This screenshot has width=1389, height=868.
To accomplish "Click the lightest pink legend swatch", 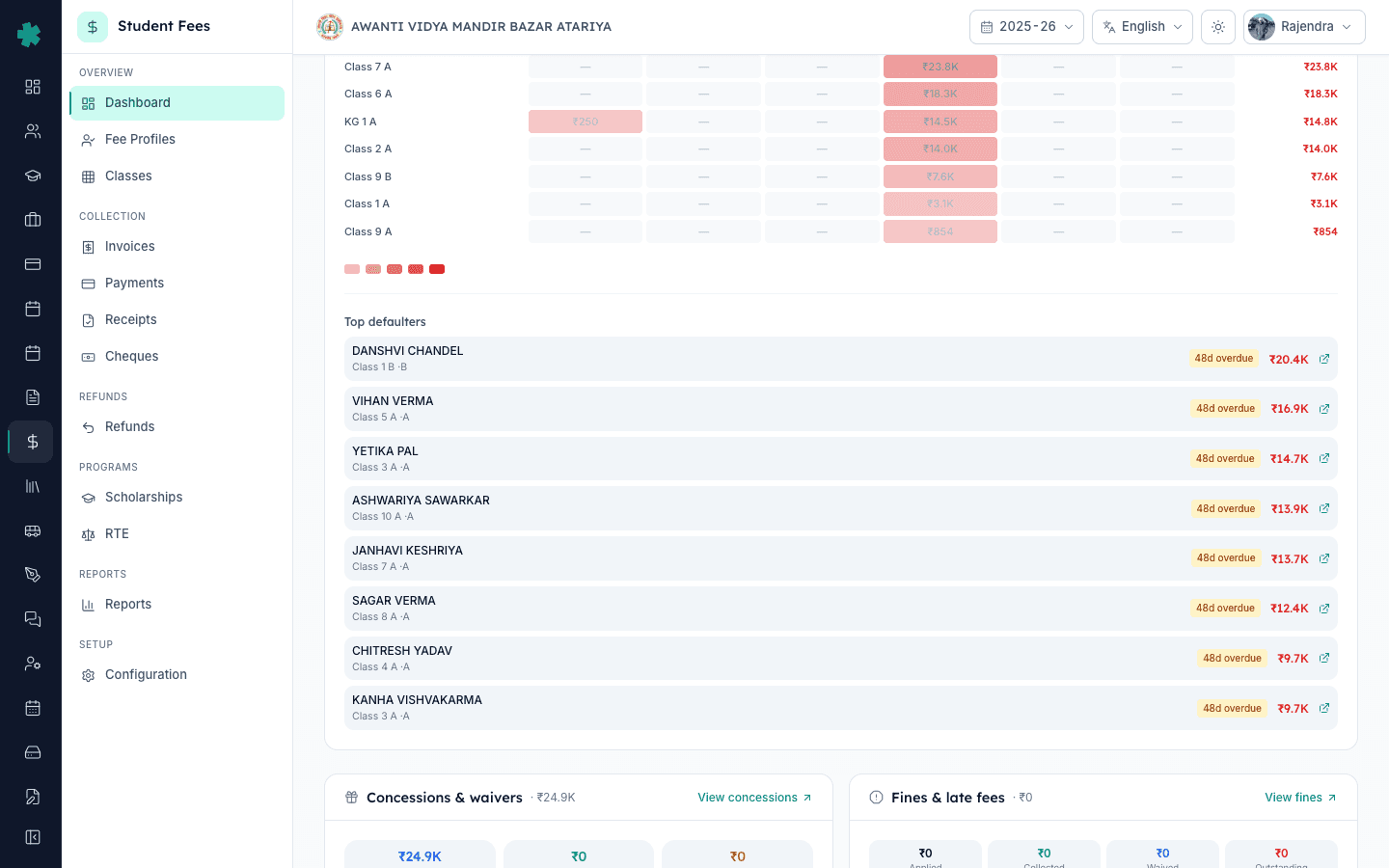I will [x=352, y=269].
